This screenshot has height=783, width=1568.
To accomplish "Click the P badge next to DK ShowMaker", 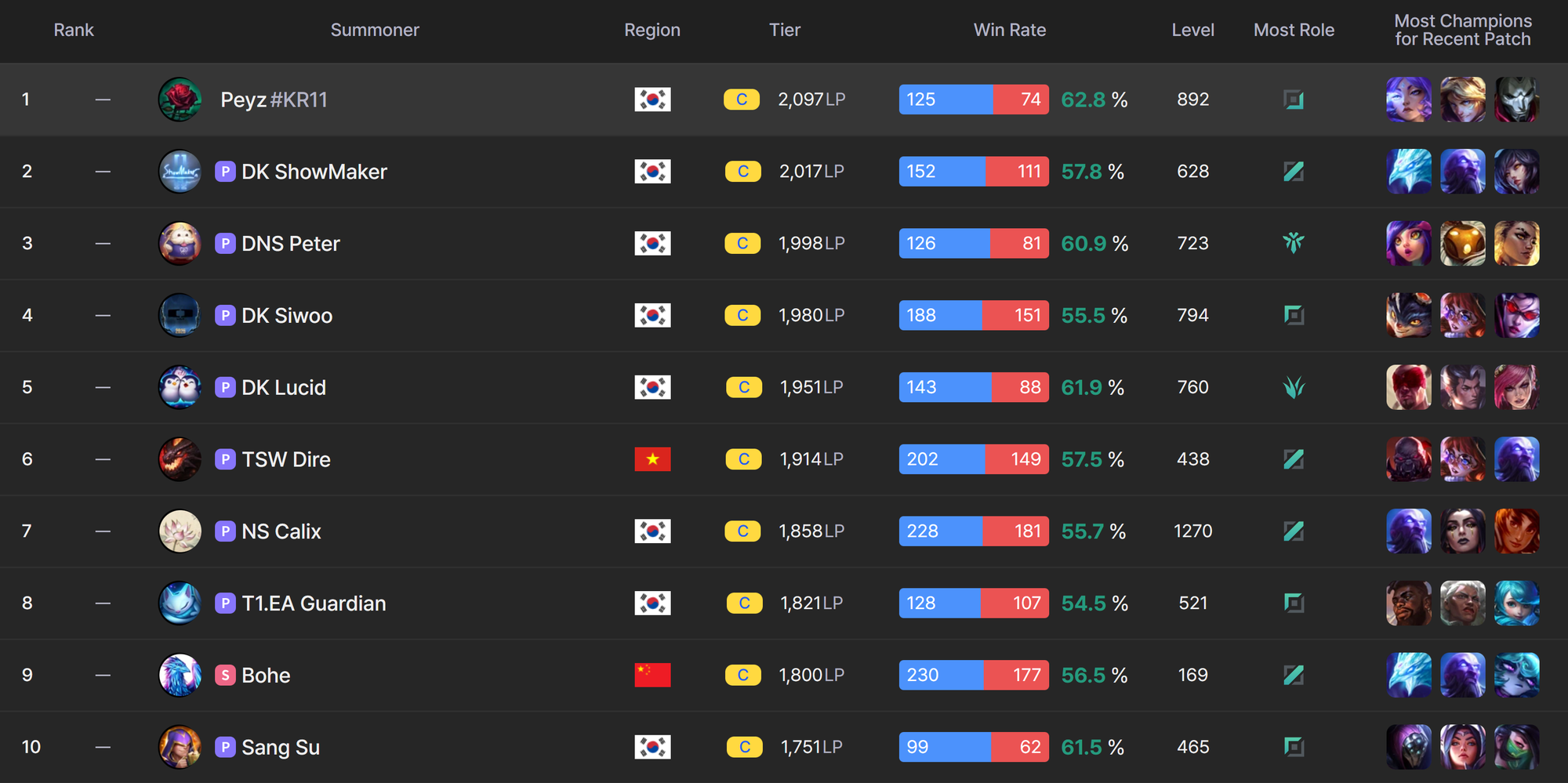I will point(225,171).
